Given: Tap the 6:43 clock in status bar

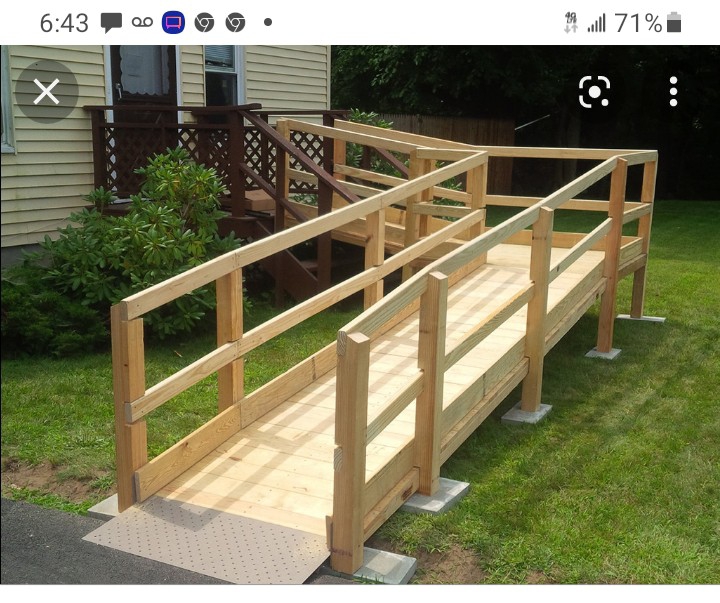Looking at the screenshot, I should coord(64,23).
